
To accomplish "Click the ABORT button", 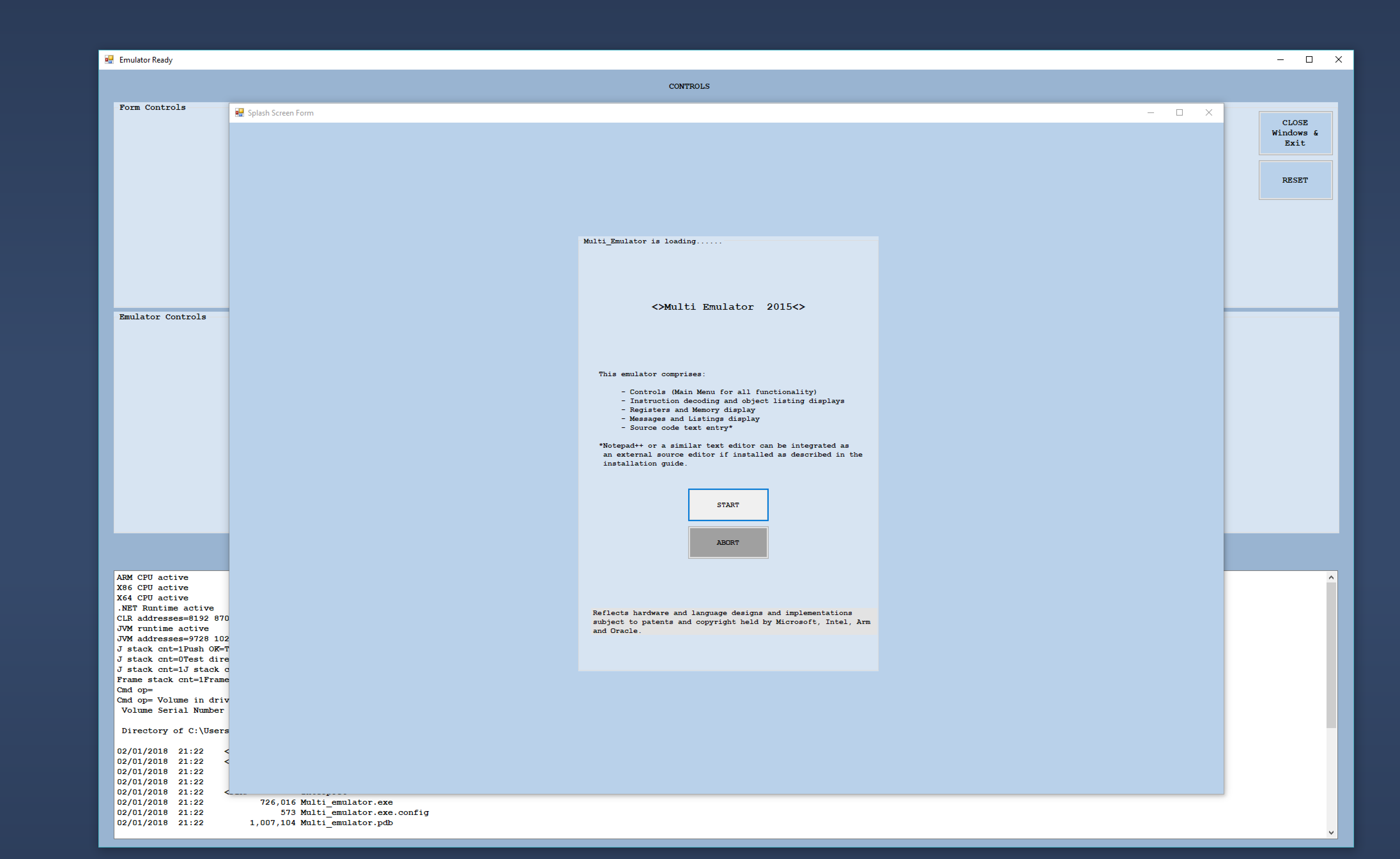I will 727,543.
